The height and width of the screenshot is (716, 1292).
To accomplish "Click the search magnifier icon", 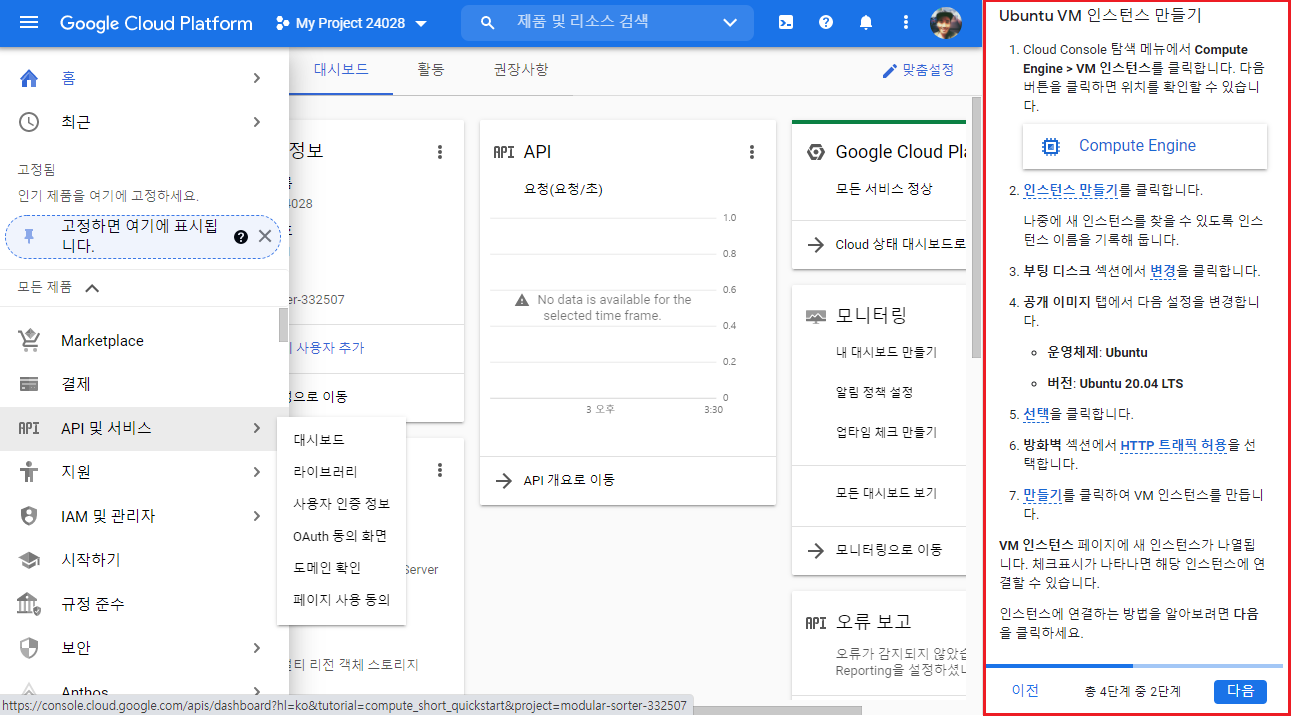I will (488, 22).
